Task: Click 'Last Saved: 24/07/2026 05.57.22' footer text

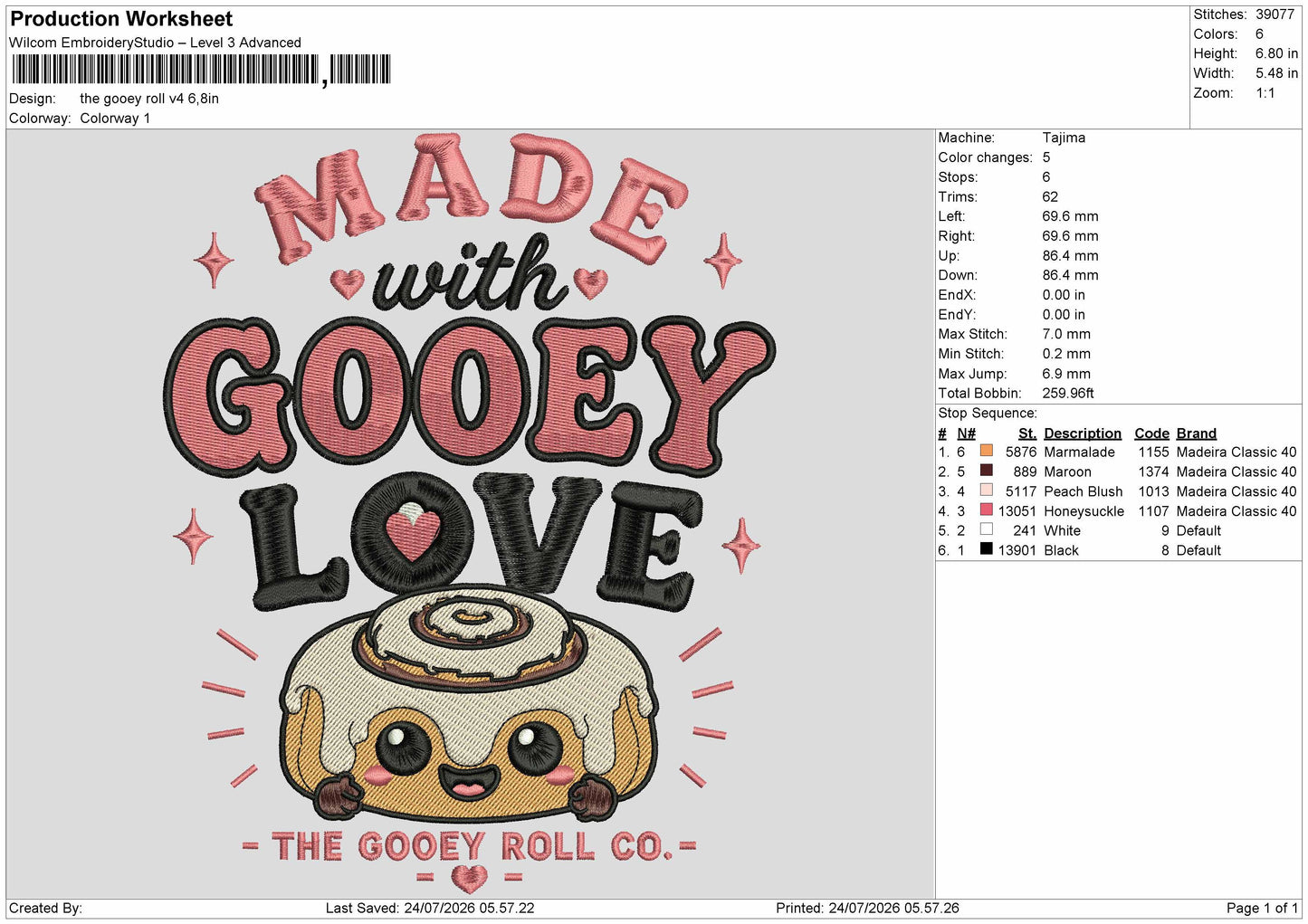Action: point(430,909)
